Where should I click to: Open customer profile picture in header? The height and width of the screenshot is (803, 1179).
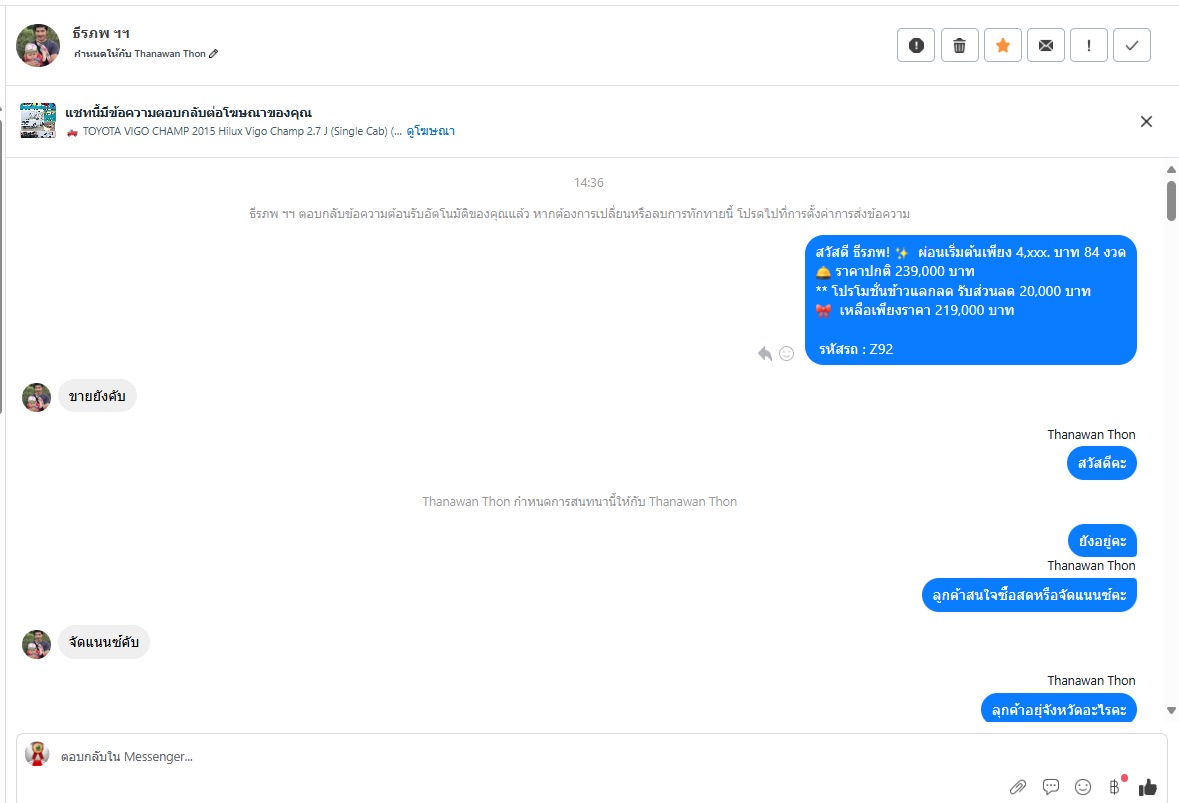coord(38,45)
